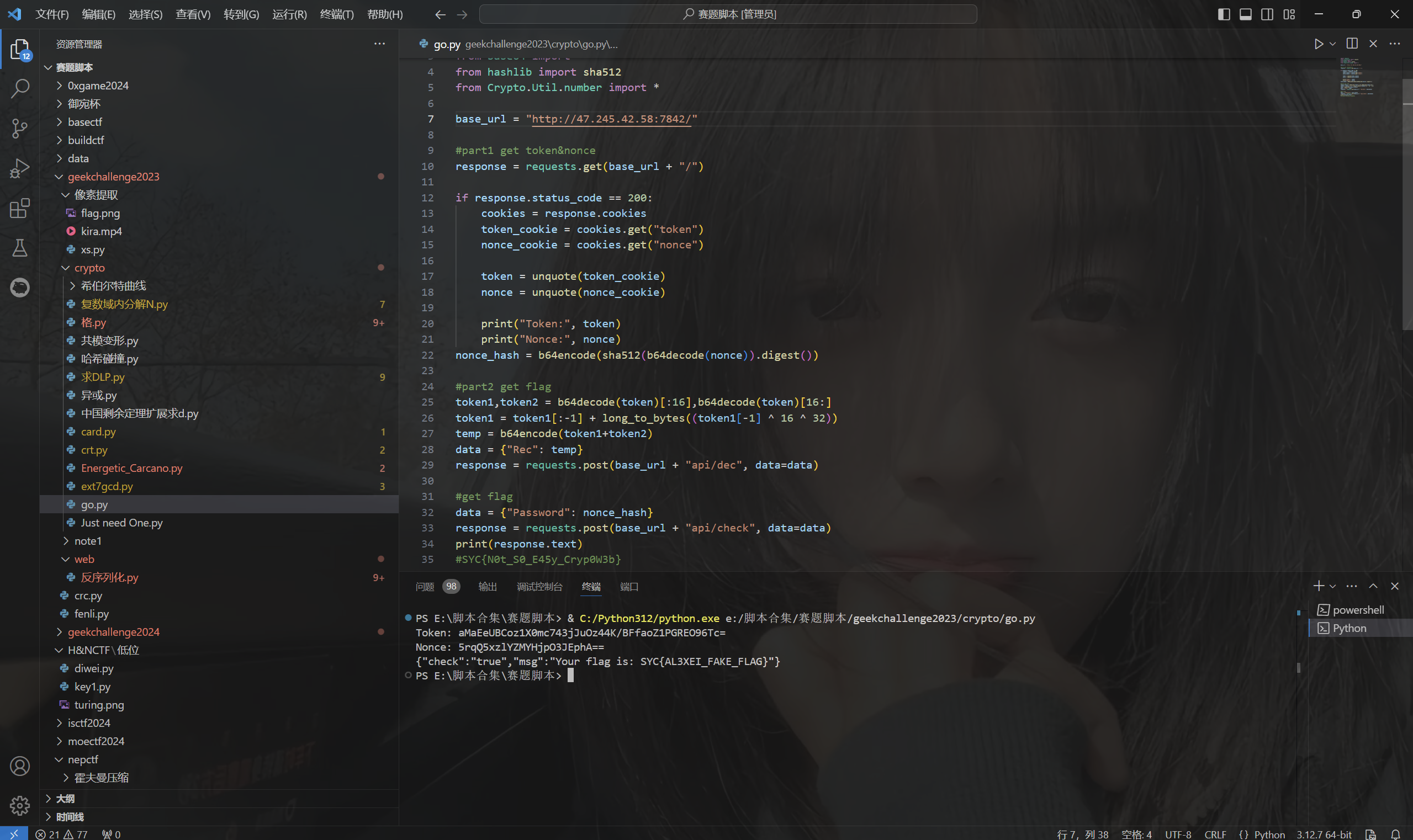Screen dimensions: 1413x840
Task: Open the Search view in activity bar
Action: [20, 88]
